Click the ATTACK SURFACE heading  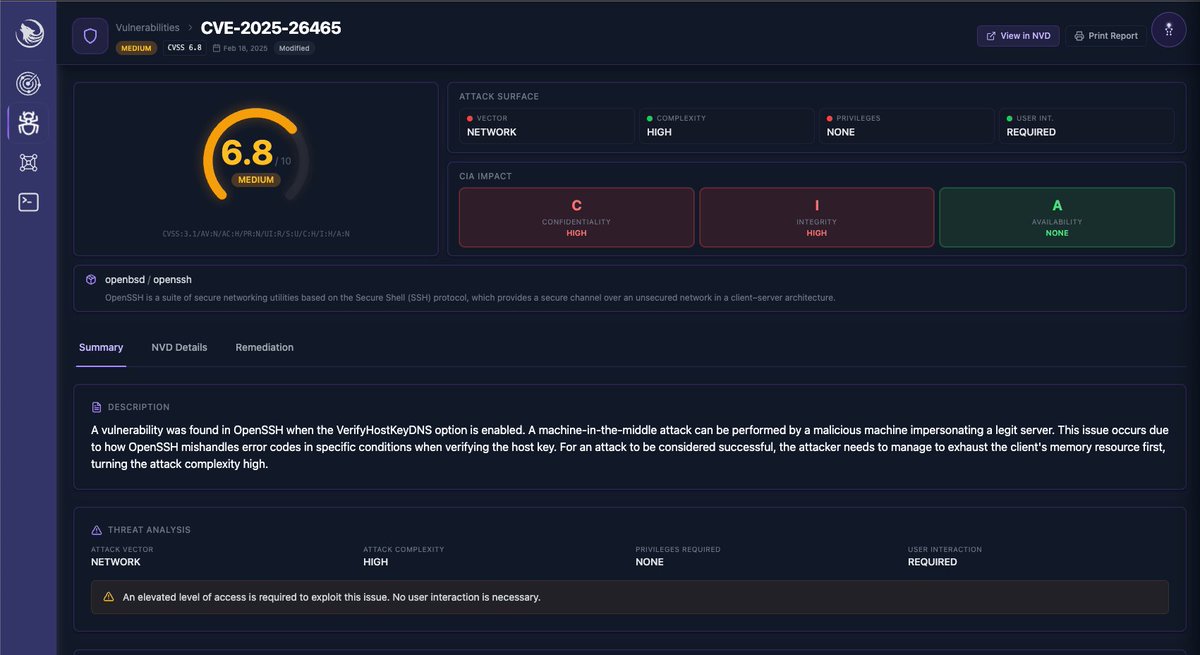tap(499, 97)
